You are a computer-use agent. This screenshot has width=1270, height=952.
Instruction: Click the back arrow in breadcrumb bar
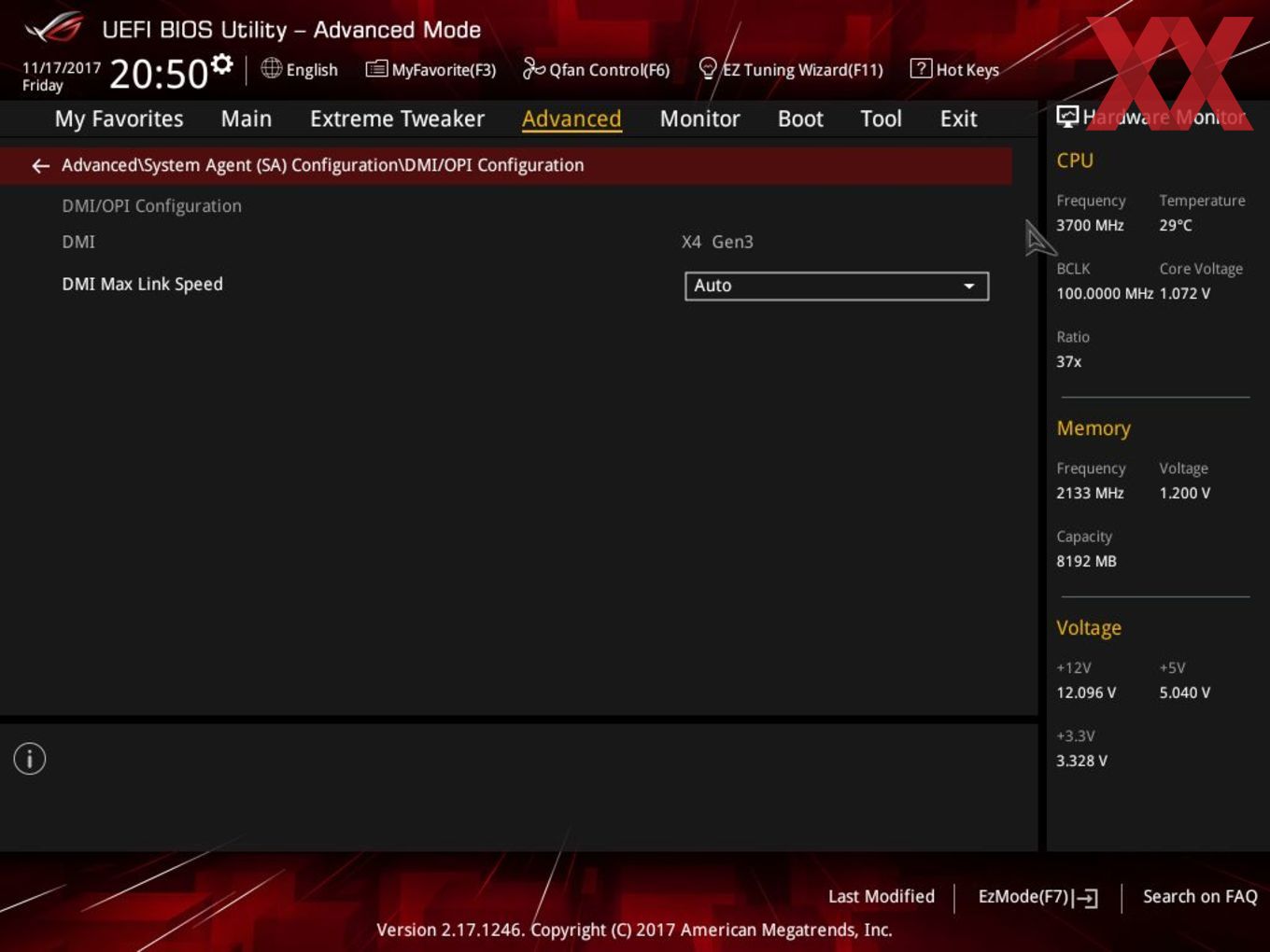(40, 166)
